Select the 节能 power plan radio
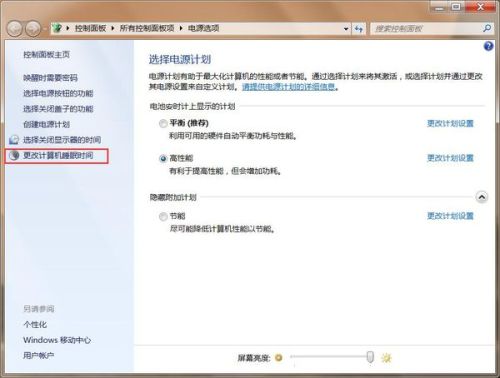 coord(163,217)
